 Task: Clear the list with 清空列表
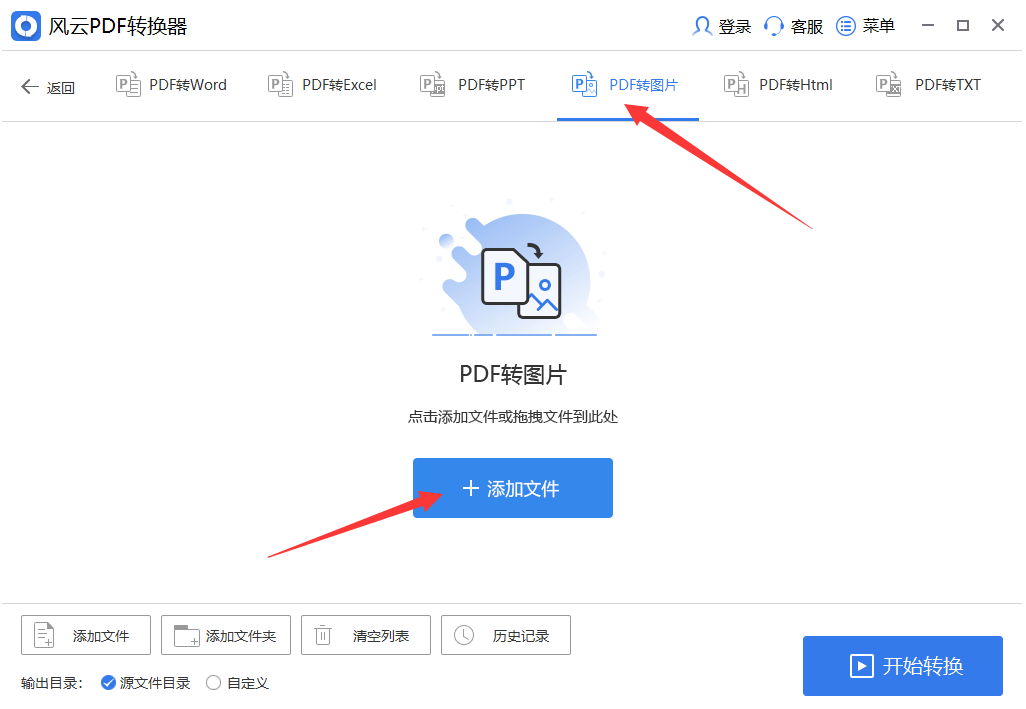(366, 635)
